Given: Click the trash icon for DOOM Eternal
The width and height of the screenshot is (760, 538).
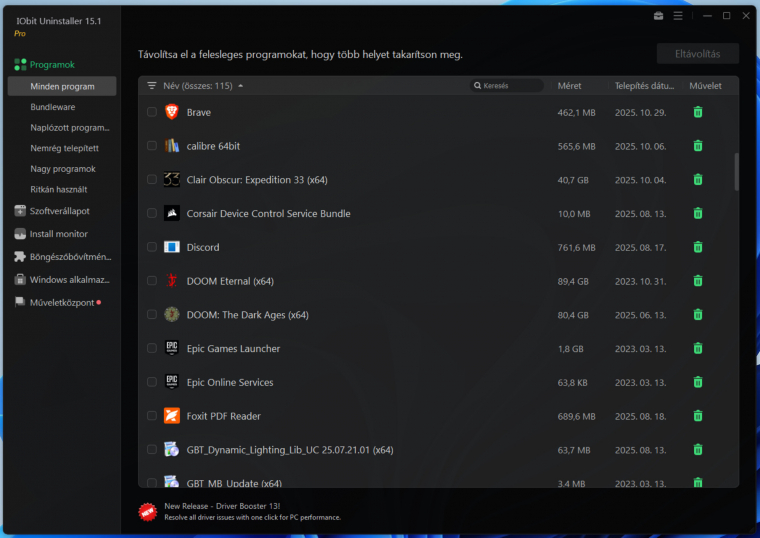Looking at the screenshot, I should tap(698, 281).
